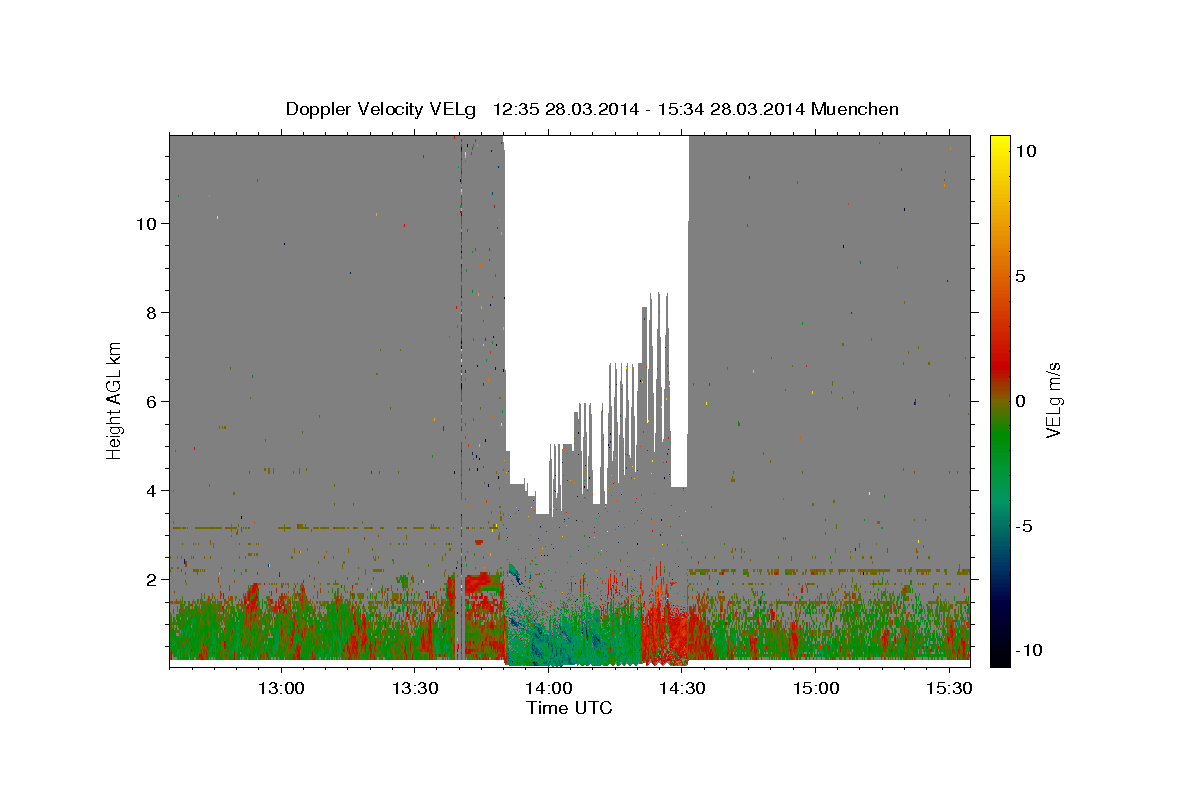Click the yellow top of the velocity colorbar
This screenshot has height=800, width=1200.
pyautogui.click(x=999, y=145)
